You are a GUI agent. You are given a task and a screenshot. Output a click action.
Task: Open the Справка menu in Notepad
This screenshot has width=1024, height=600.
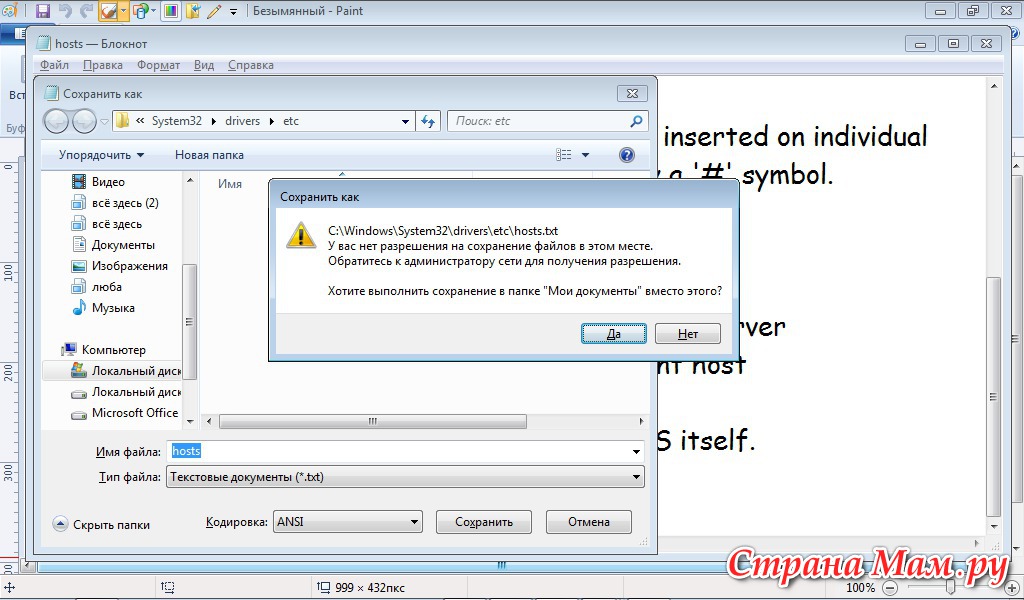(251, 65)
